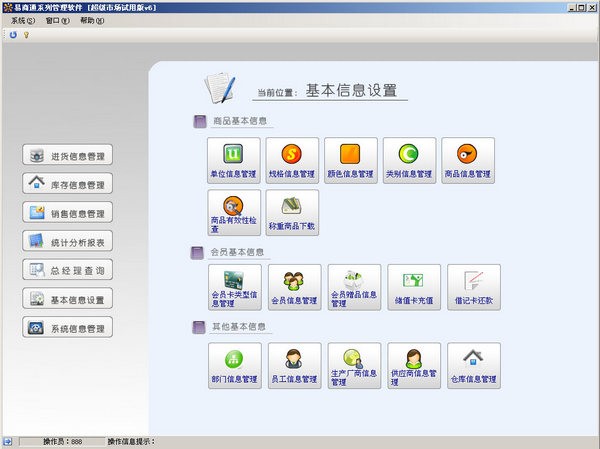Go to 总经理查询 general manager query
Viewport: 600px width, 449px height.
pos(67,269)
